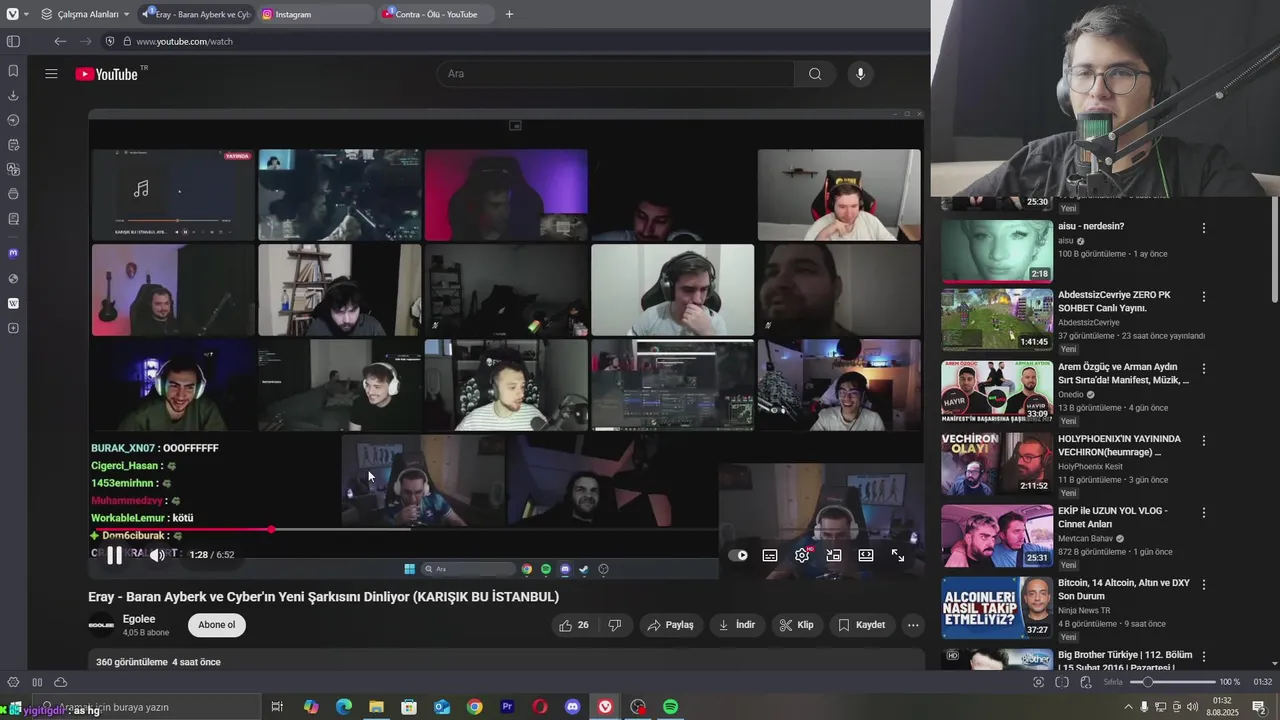Click the address bar URL

[x=184, y=41]
